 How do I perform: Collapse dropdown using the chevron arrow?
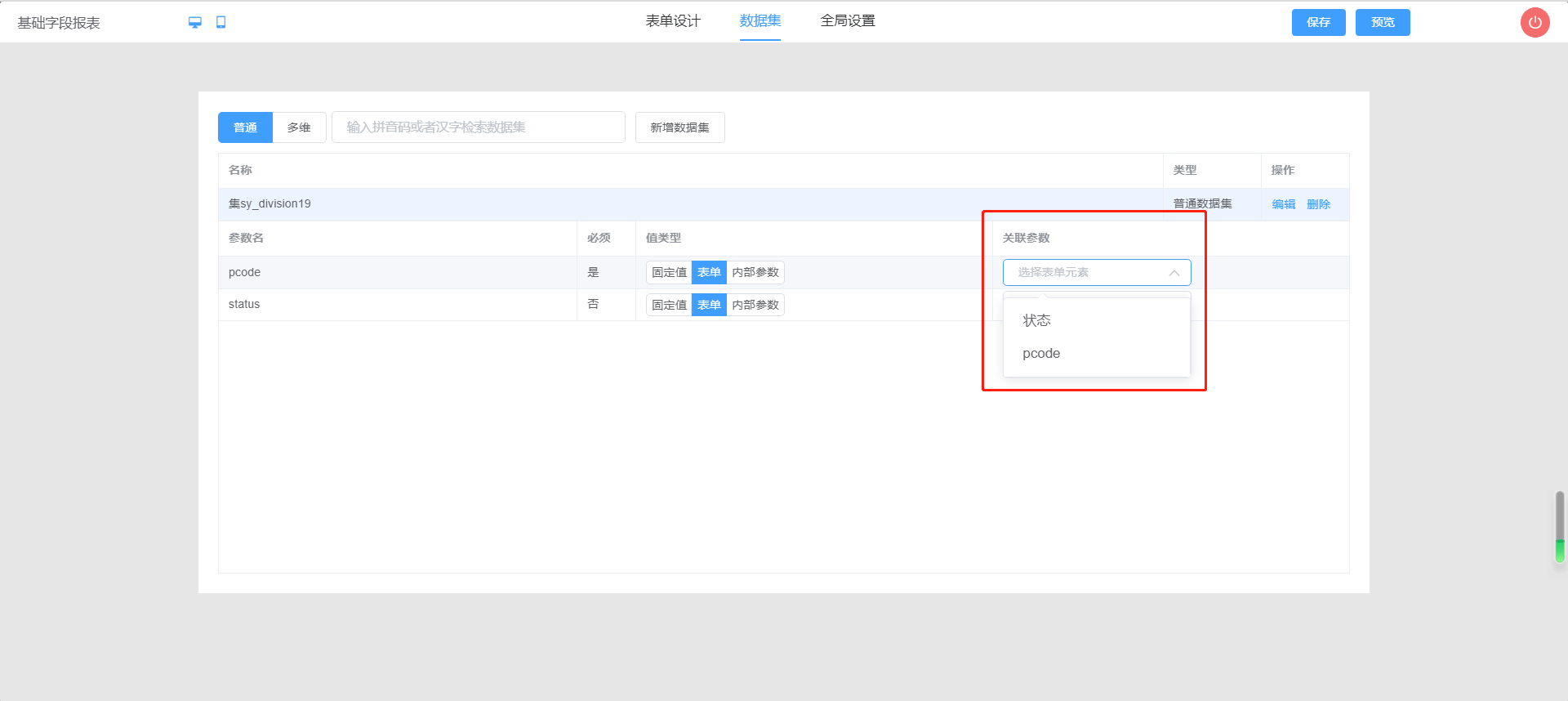(x=1174, y=273)
